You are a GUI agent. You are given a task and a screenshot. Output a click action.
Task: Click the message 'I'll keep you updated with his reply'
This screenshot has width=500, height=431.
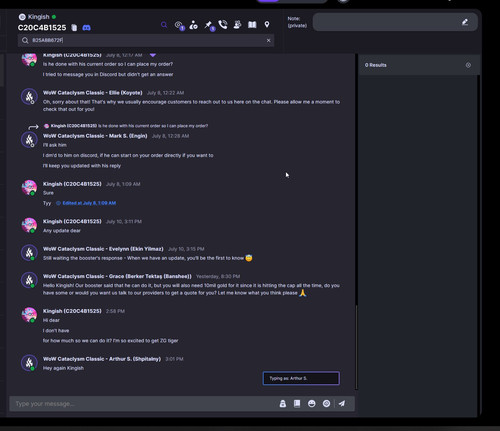click(x=82, y=166)
